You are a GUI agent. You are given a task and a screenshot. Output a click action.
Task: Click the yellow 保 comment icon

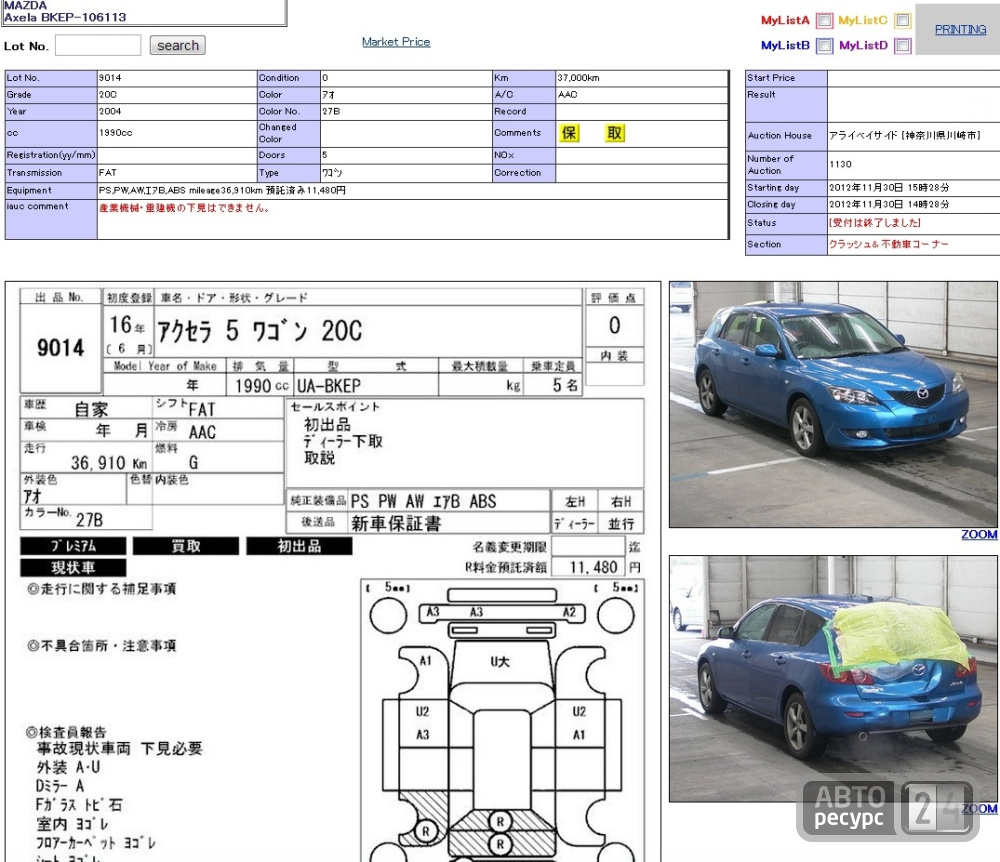tap(569, 133)
